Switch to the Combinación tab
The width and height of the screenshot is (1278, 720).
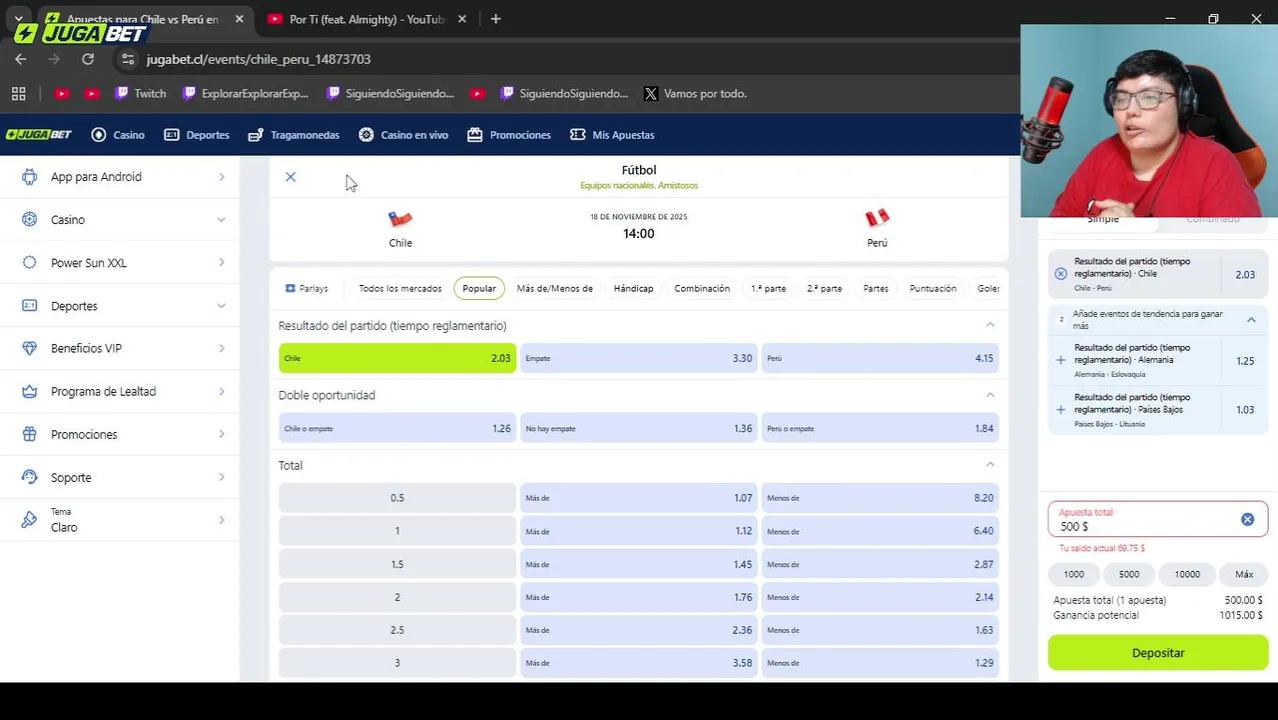click(x=702, y=288)
